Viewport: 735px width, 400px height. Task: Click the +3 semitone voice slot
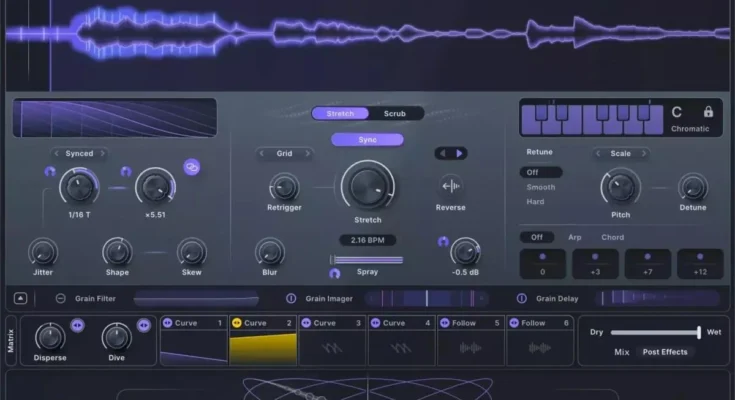pyautogui.click(x=595, y=264)
